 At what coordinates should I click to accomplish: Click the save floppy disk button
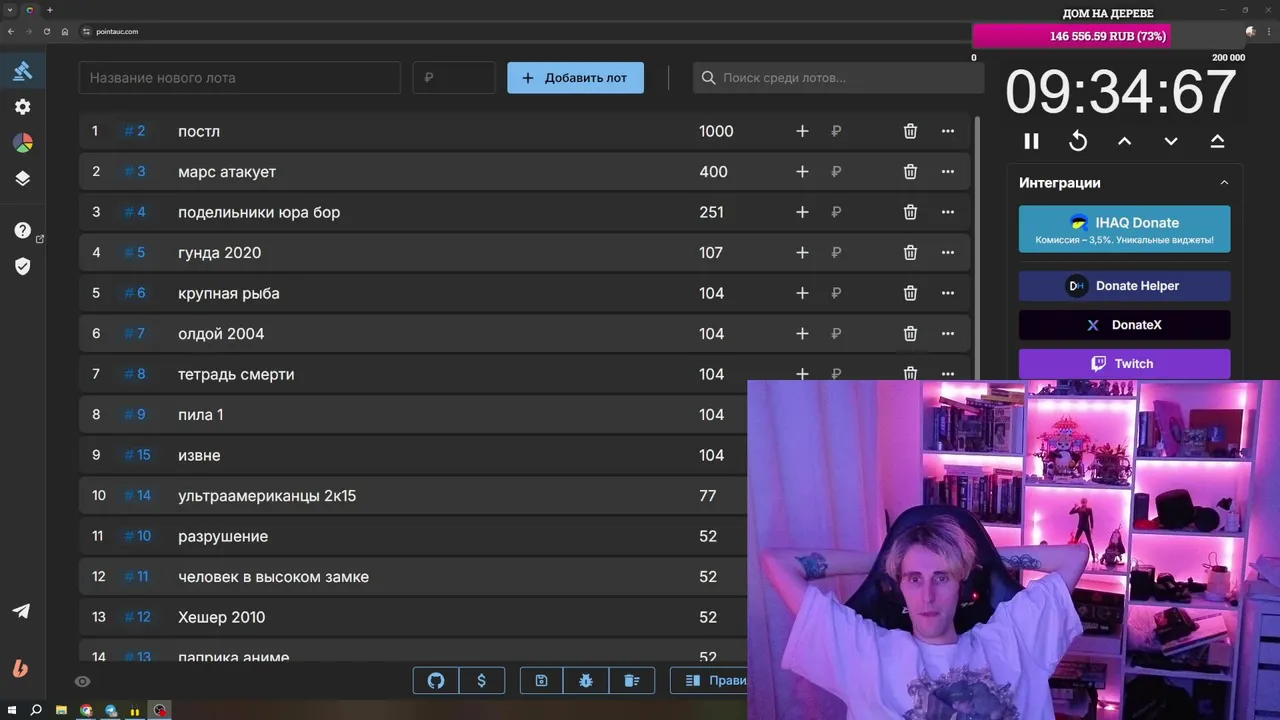(x=541, y=681)
